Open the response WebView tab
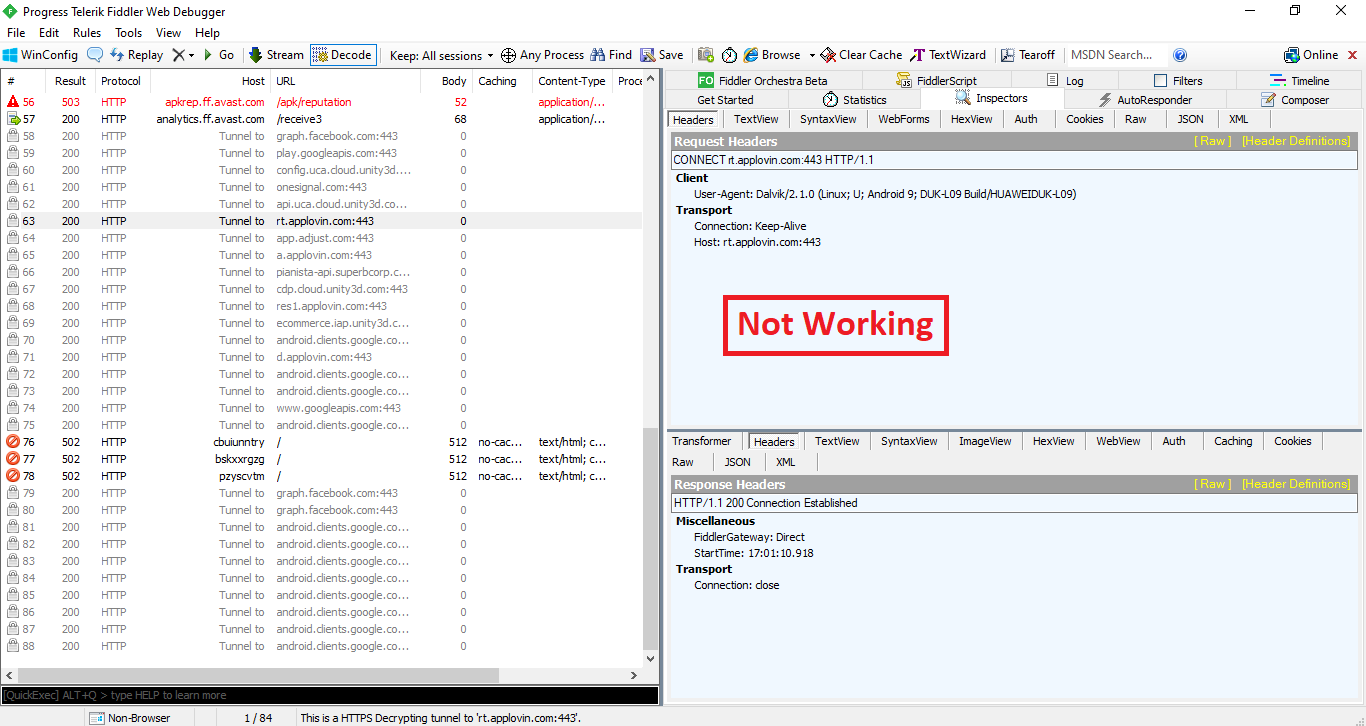1366x726 pixels. [x=1118, y=441]
